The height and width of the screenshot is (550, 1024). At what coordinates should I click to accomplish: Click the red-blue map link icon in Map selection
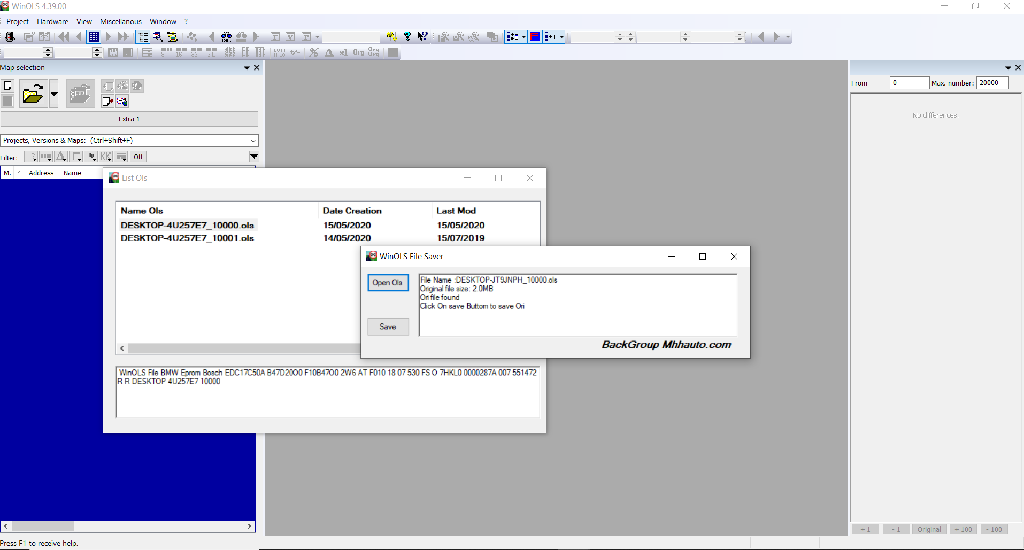click(x=122, y=101)
